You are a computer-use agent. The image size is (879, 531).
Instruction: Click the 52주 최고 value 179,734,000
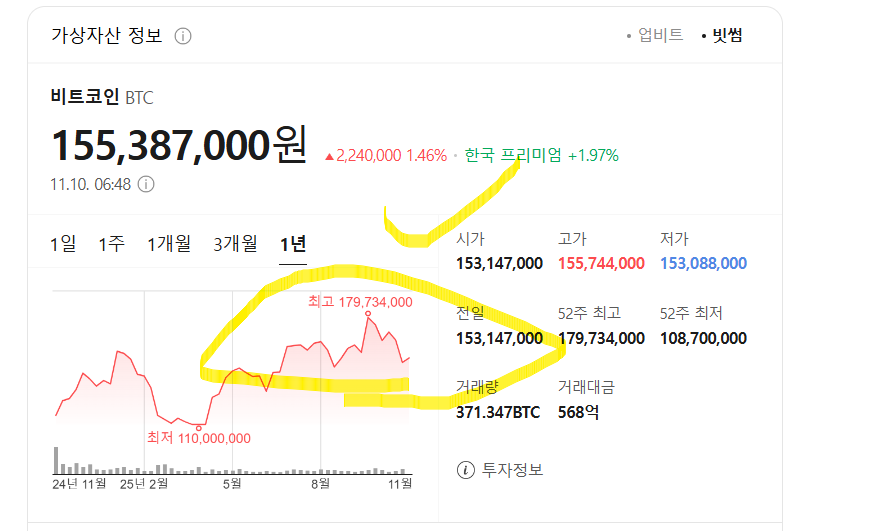601,338
